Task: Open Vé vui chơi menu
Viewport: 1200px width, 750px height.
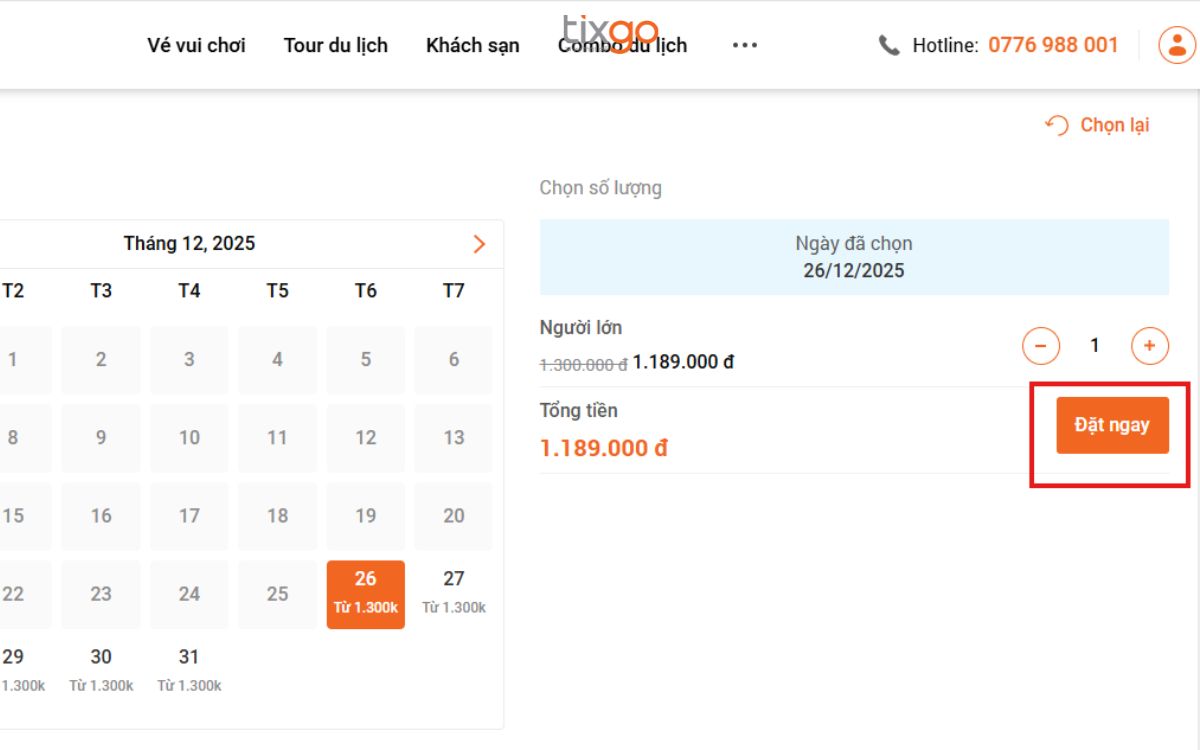Action: [196, 45]
